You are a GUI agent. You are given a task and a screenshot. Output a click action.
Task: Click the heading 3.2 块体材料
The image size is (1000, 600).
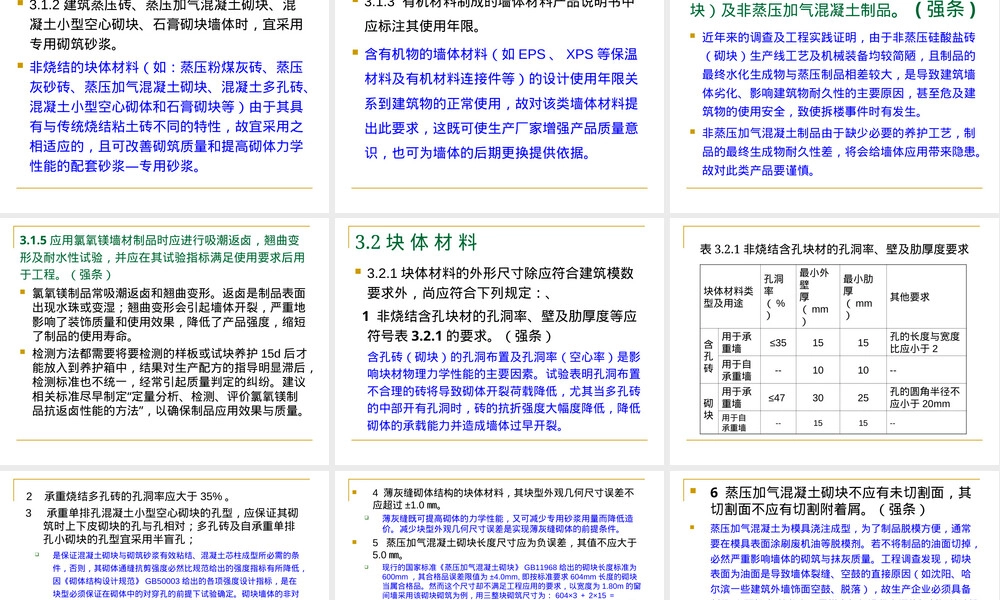416,242
